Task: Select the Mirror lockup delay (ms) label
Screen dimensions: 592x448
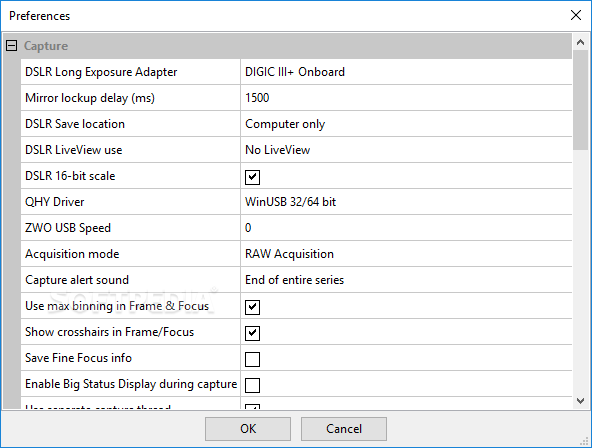Action: click(x=90, y=98)
